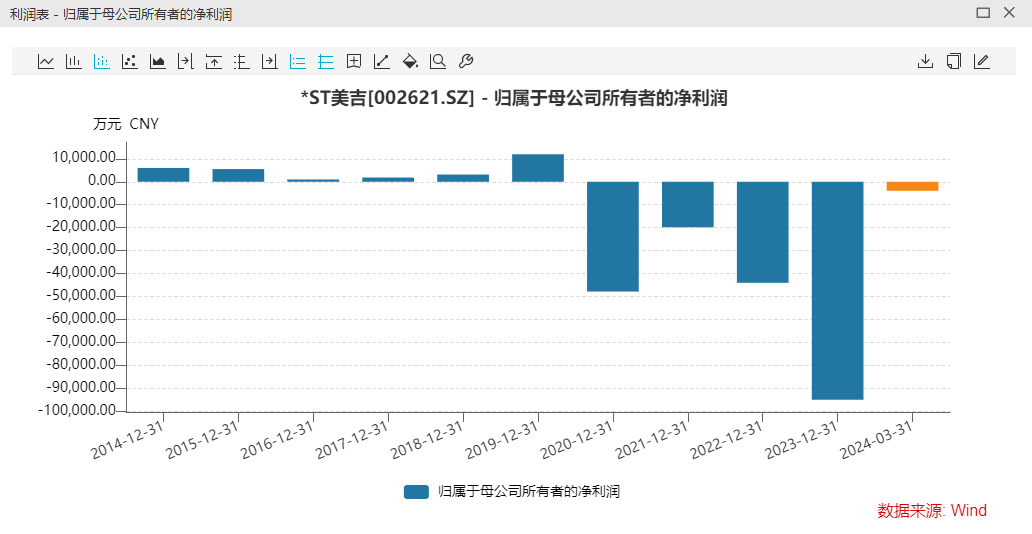Switch to line chart type
The width and height of the screenshot is (1032, 534).
(45, 61)
